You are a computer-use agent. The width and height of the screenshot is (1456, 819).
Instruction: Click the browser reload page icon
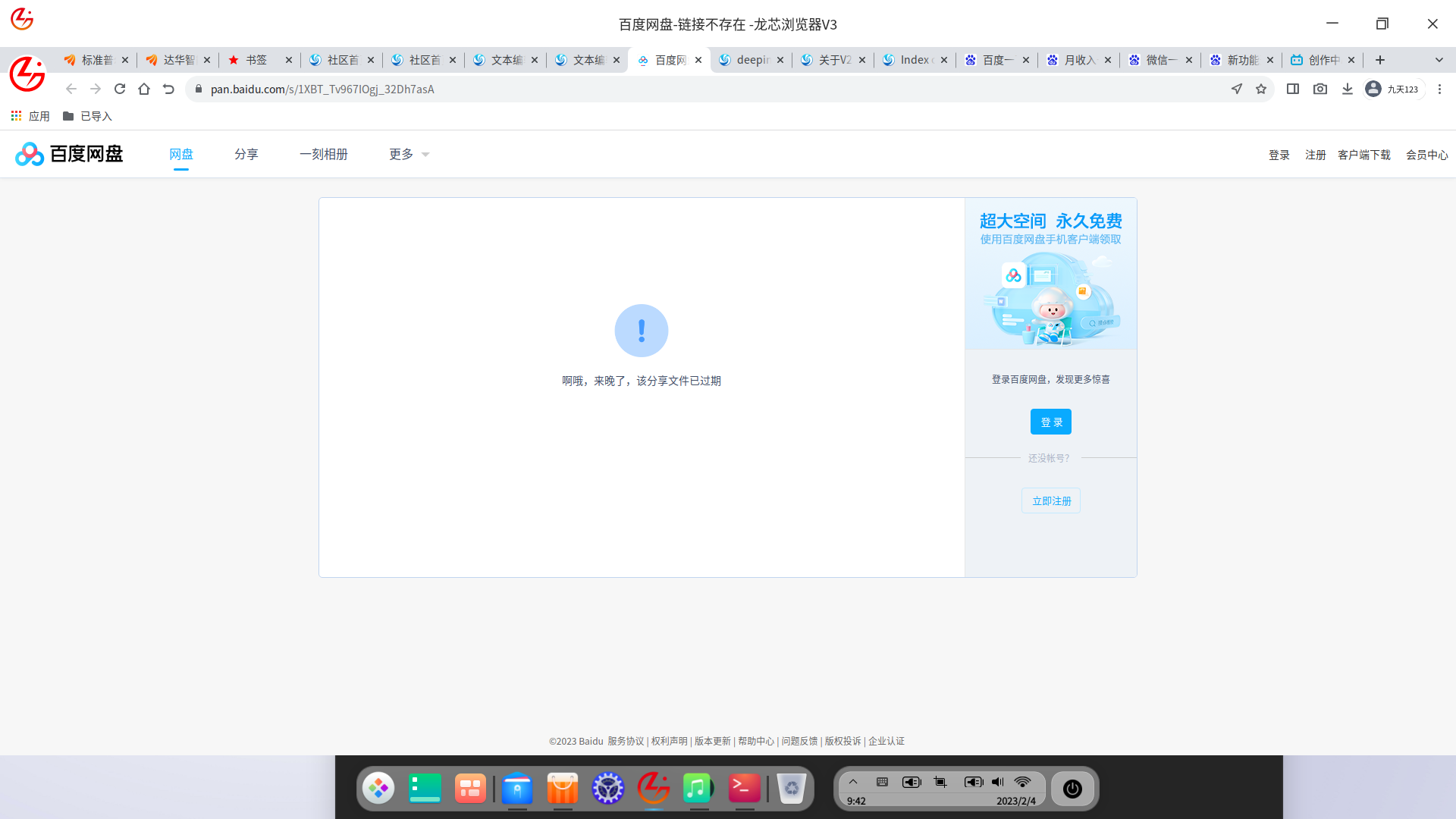[120, 89]
